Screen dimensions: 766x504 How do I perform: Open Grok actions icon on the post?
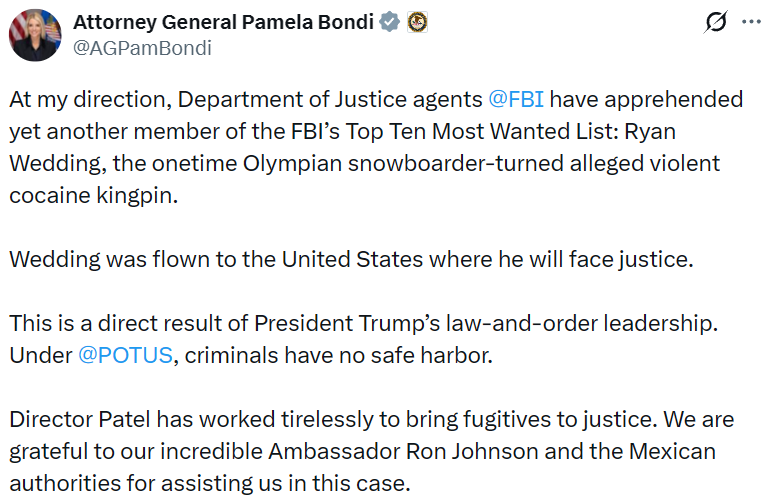point(714,22)
